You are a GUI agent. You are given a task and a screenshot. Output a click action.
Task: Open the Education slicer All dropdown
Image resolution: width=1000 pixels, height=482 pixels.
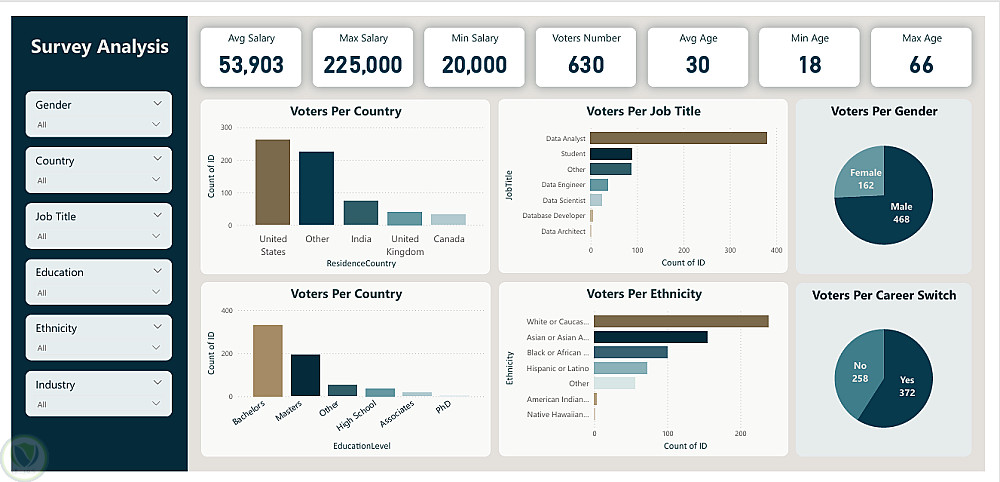[98, 293]
